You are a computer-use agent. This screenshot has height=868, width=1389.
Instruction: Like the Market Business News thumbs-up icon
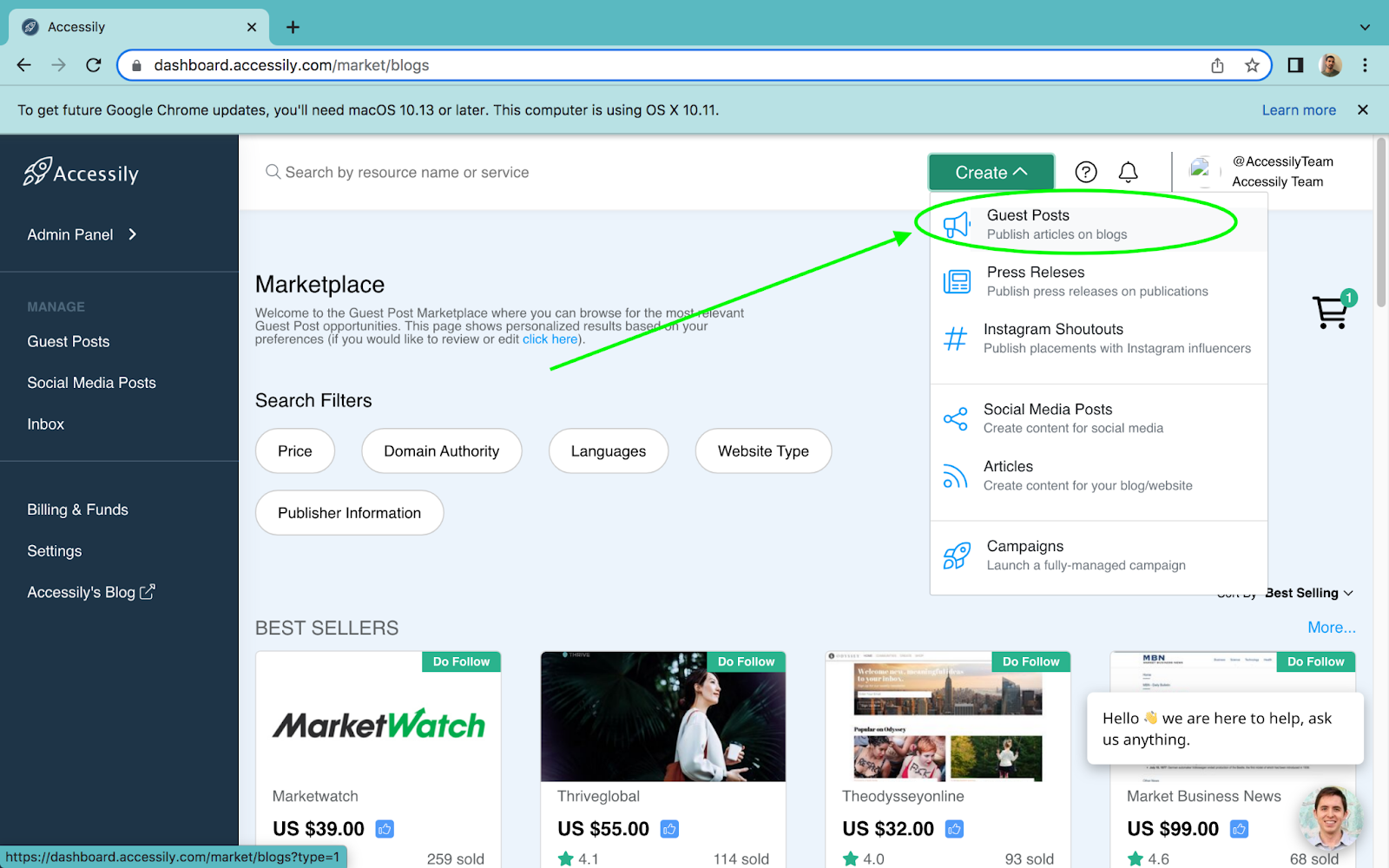coord(1239,829)
